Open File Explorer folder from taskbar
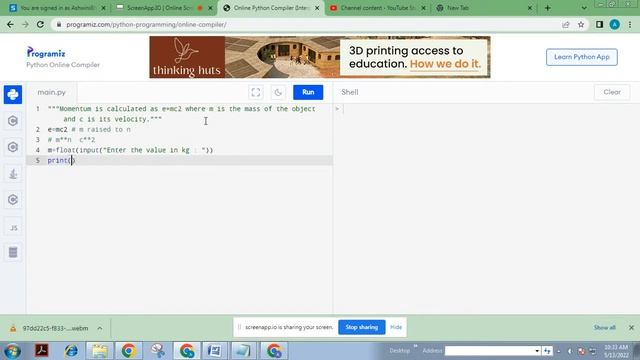The width and height of the screenshot is (640, 360). coord(100,351)
